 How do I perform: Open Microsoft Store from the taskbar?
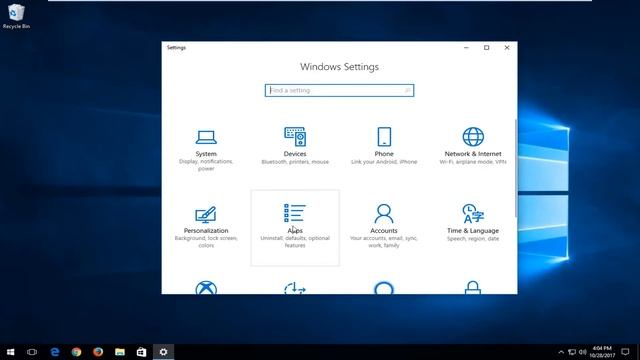pos(141,352)
